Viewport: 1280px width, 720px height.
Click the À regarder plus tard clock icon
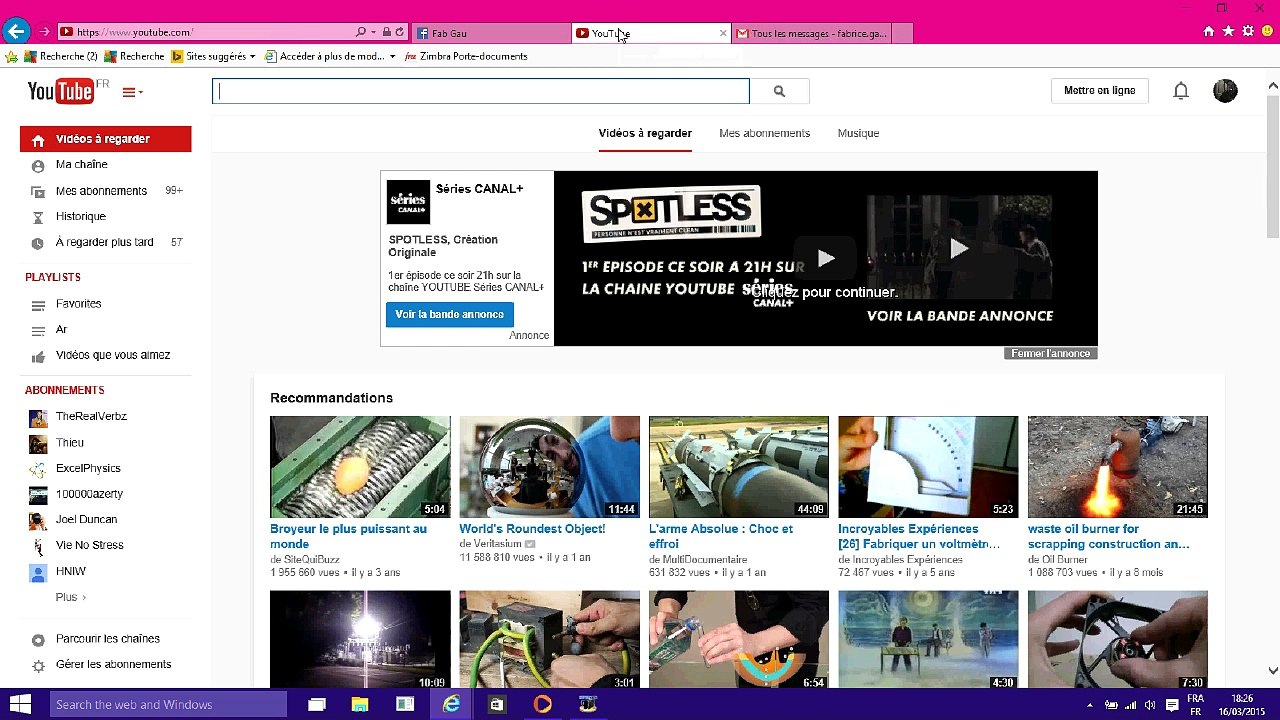tap(38, 243)
